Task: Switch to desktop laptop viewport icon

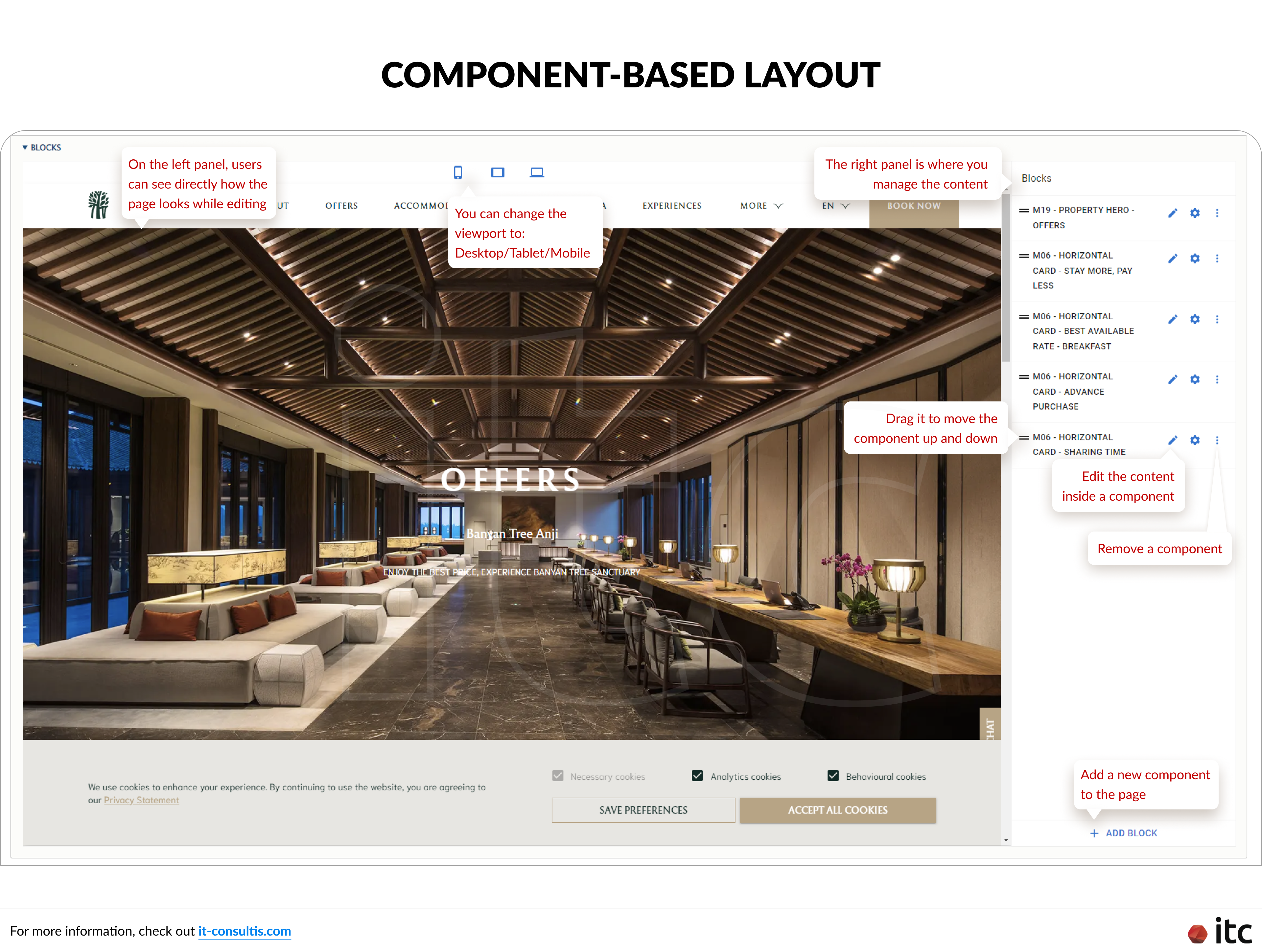Action: [537, 172]
